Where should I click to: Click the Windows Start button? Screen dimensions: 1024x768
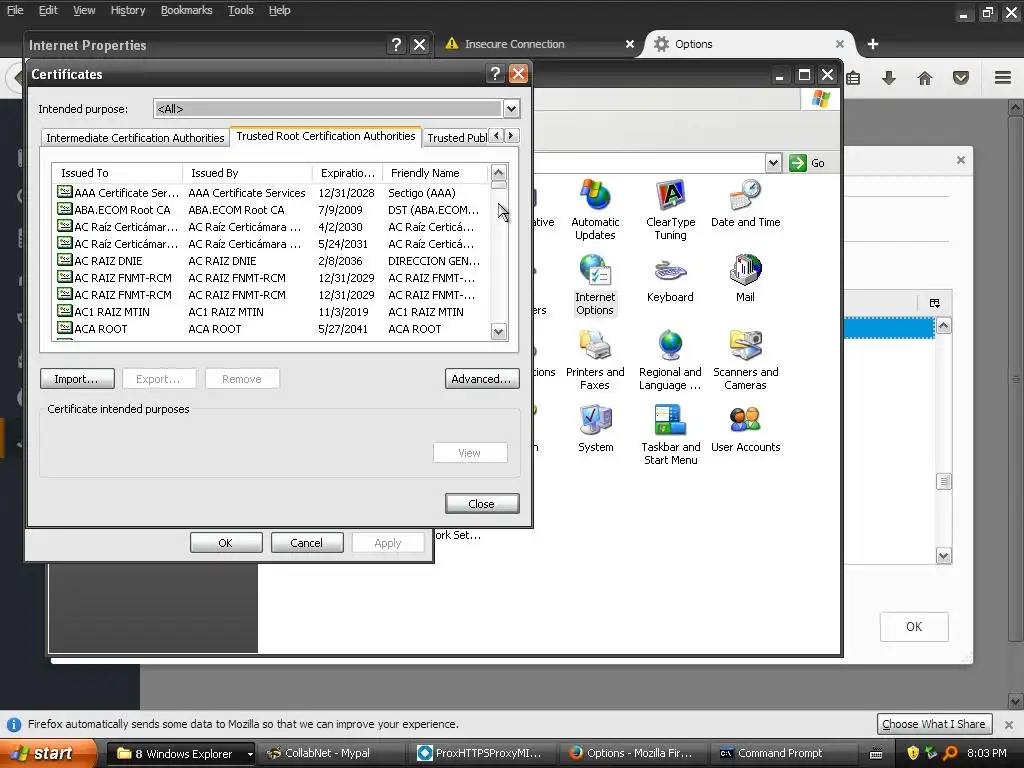pyautogui.click(x=47, y=753)
